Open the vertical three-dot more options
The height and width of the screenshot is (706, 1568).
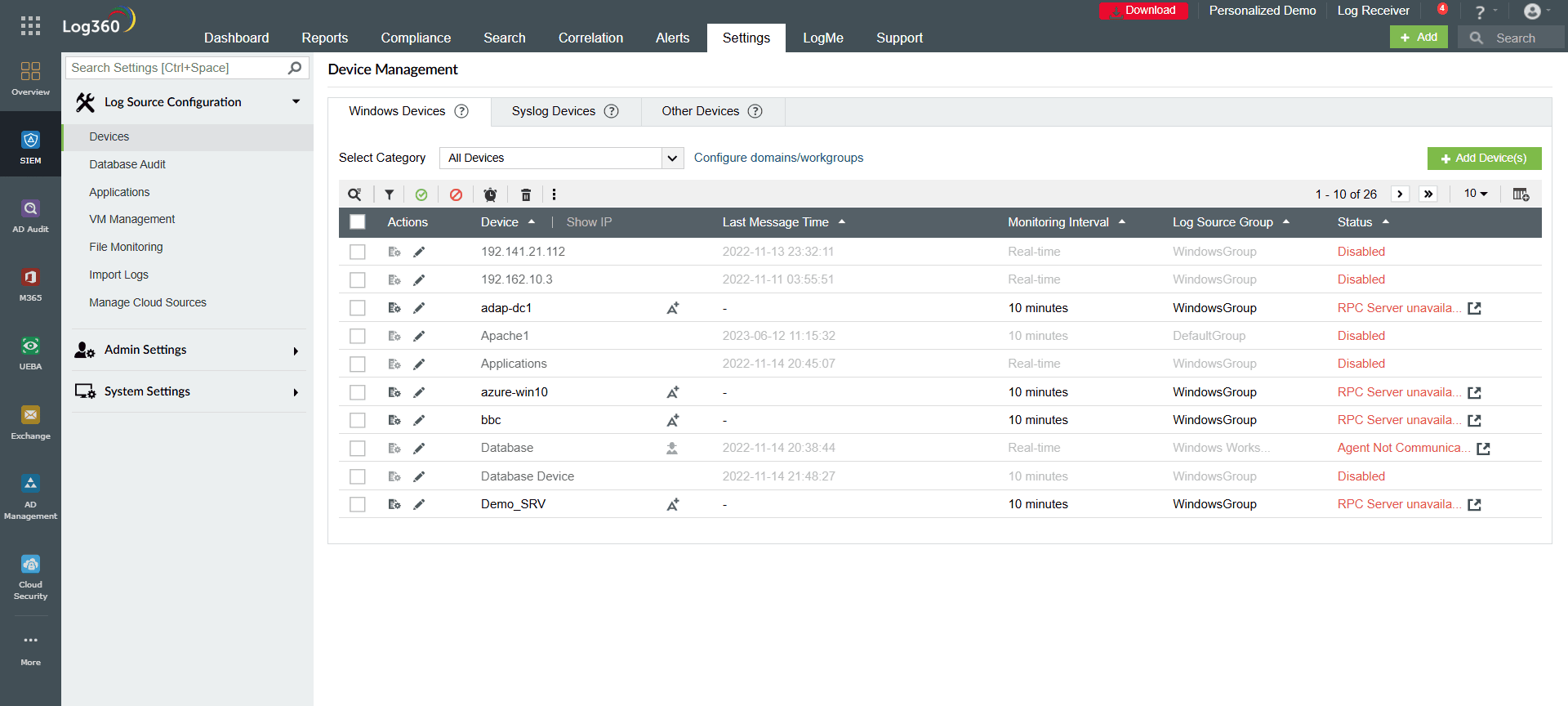554,194
